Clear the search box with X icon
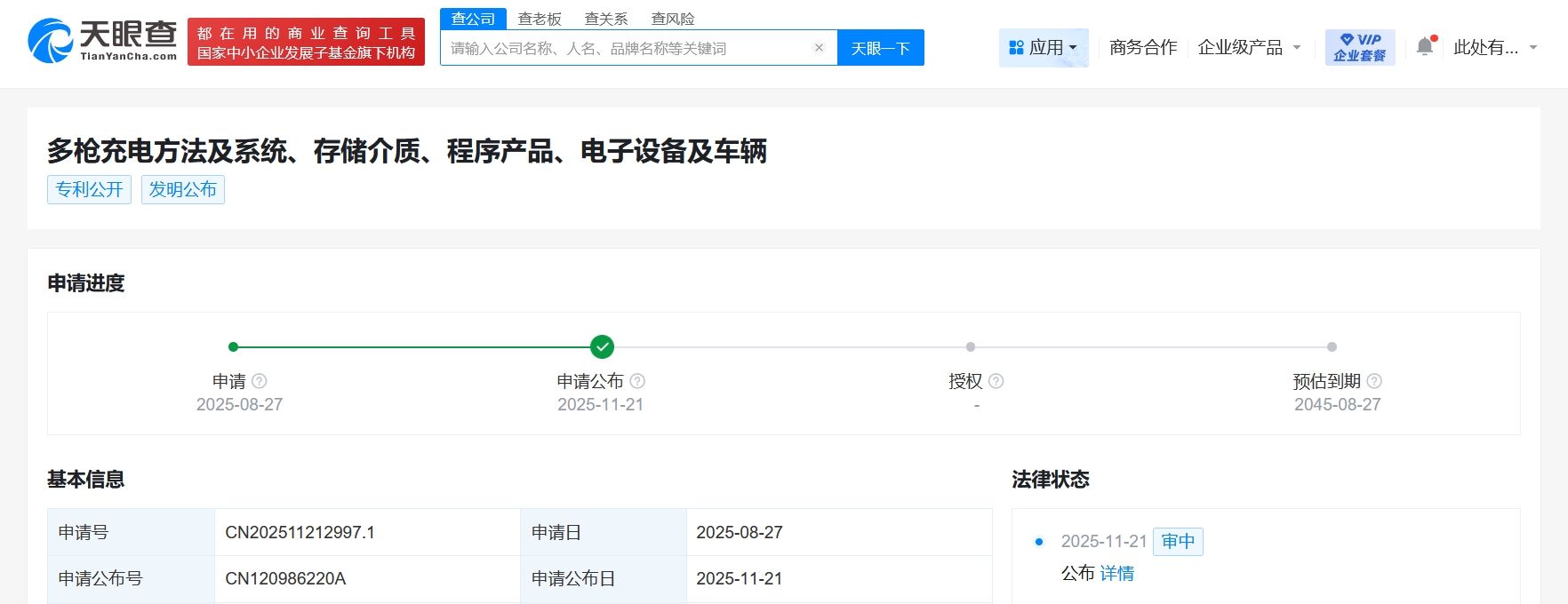The width and height of the screenshot is (1568, 604). pyautogui.click(x=819, y=48)
